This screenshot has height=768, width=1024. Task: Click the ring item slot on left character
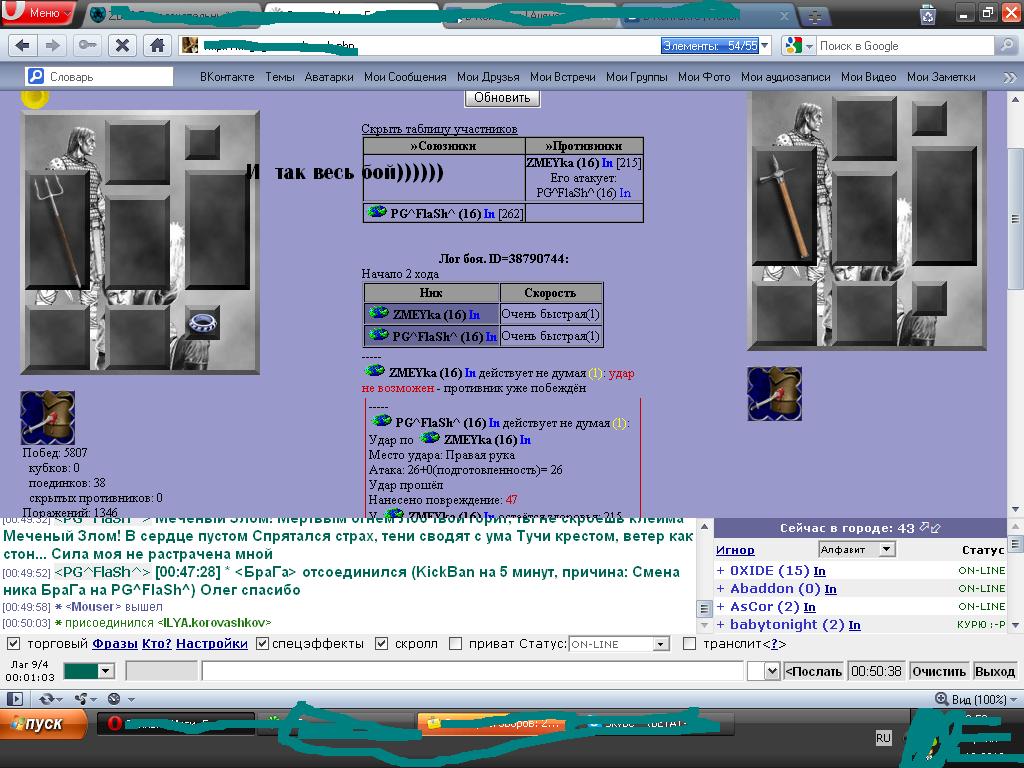point(202,323)
